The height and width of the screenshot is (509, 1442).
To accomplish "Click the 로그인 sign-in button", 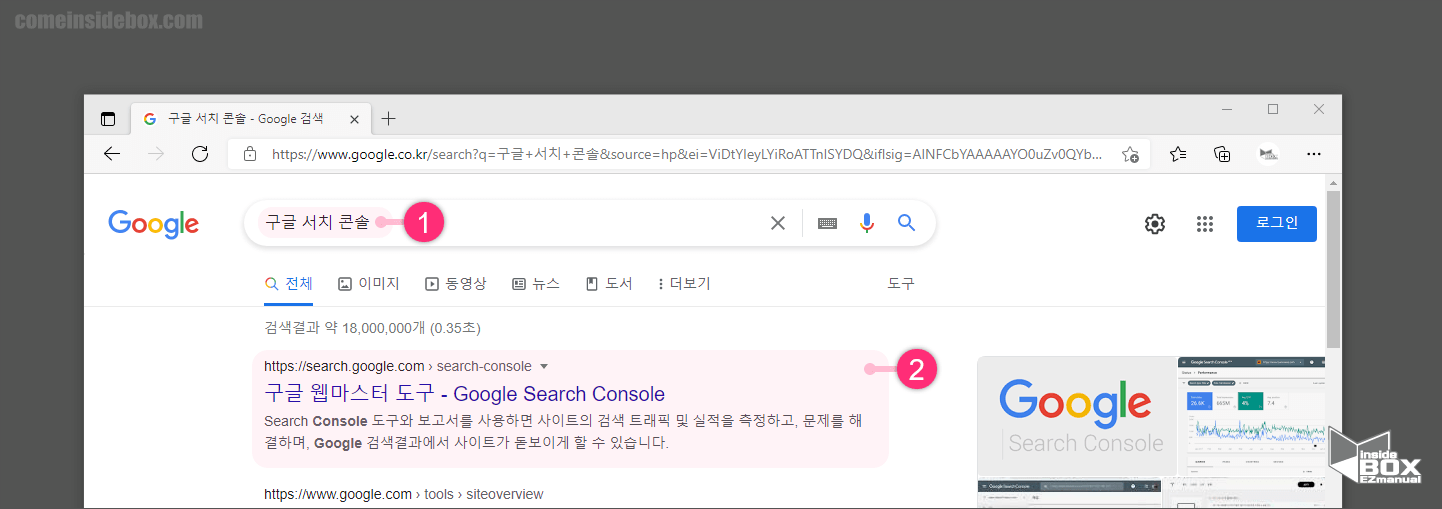I will pyautogui.click(x=1277, y=223).
